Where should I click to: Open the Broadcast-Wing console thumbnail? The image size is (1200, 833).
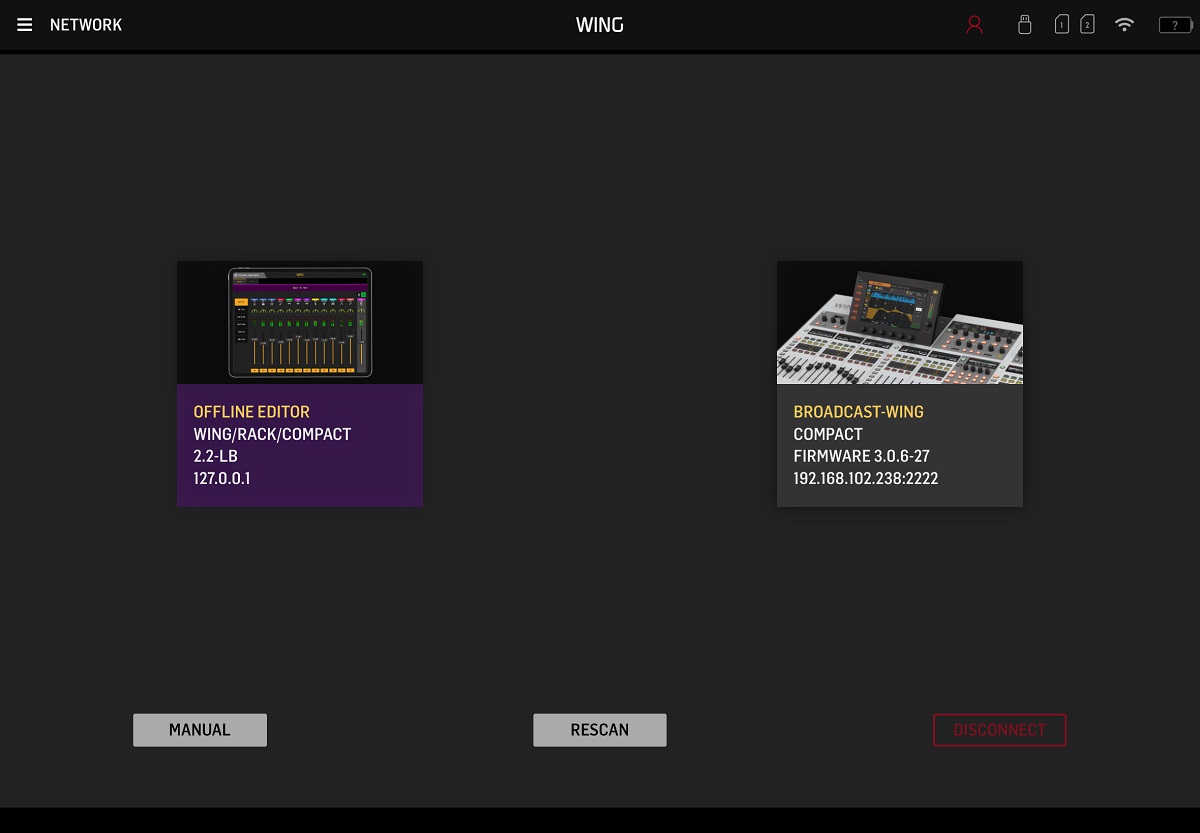(x=900, y=322)
